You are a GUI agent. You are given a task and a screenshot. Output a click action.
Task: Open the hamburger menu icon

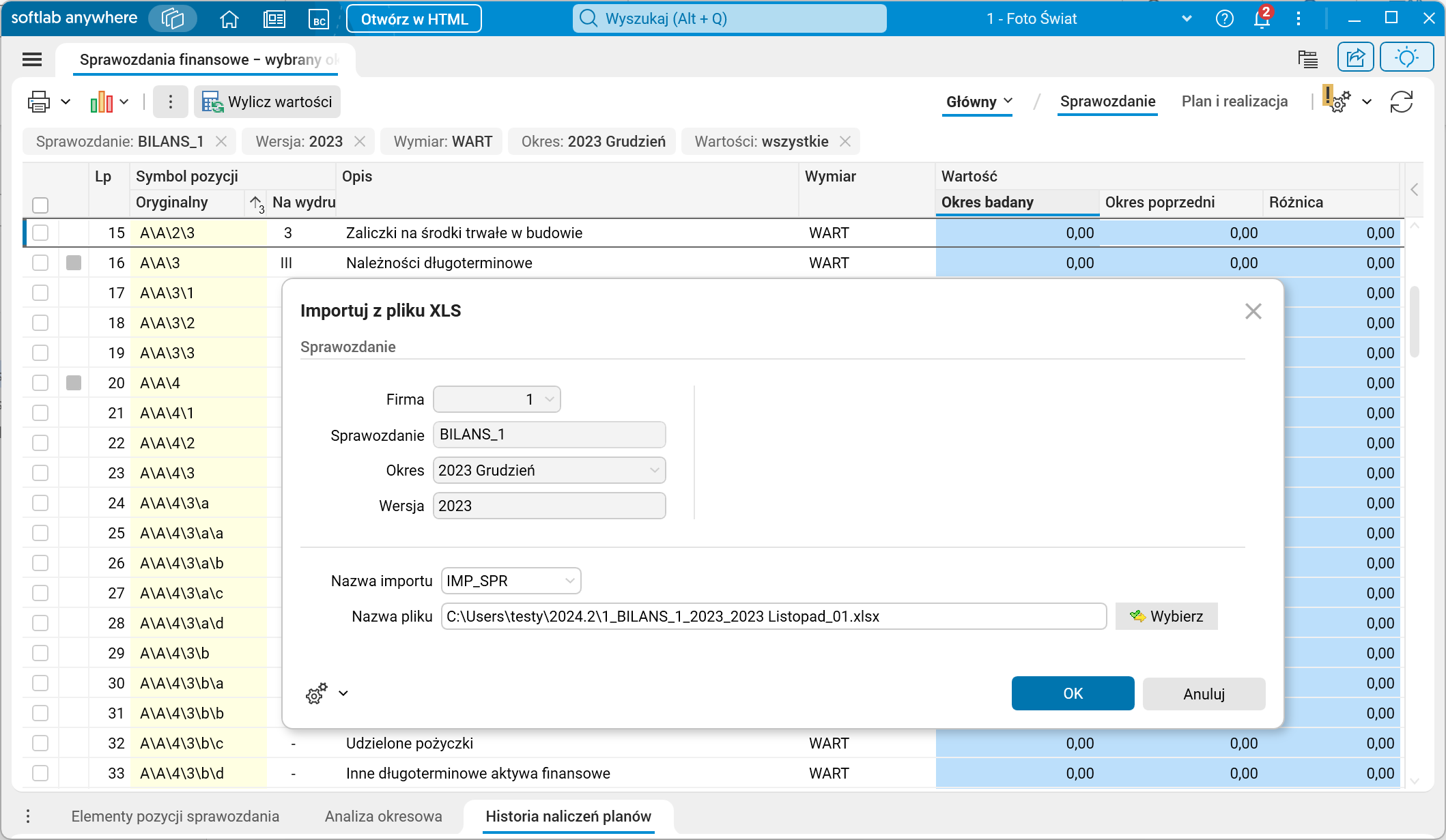point(32,59)
